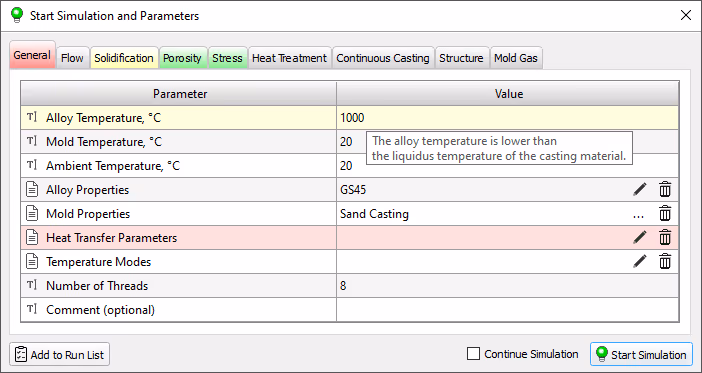Click the Heat Transfer Parameters document icon
The height and width of the screenshot is (373, 702).
coord(32,237)
